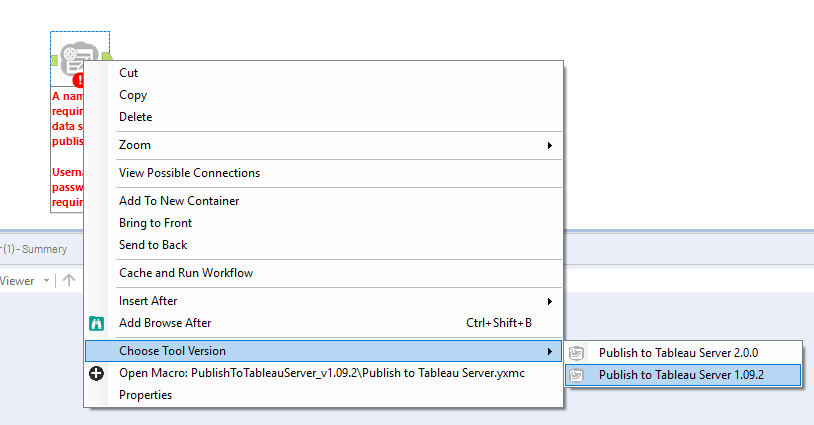Click the red error badge on the tool
The image size is (814, 425).
pyautogui.click(x=79, y=80)
